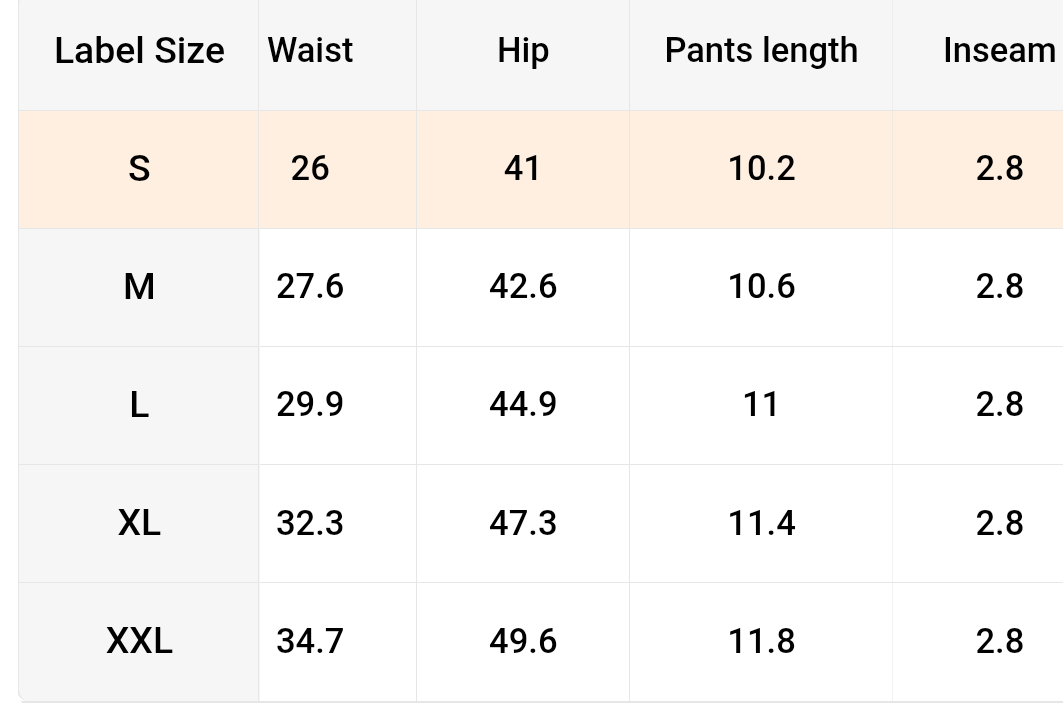Select the highlighted S size row label
This screenshot has height=714, width=1063.
[139, 169]
